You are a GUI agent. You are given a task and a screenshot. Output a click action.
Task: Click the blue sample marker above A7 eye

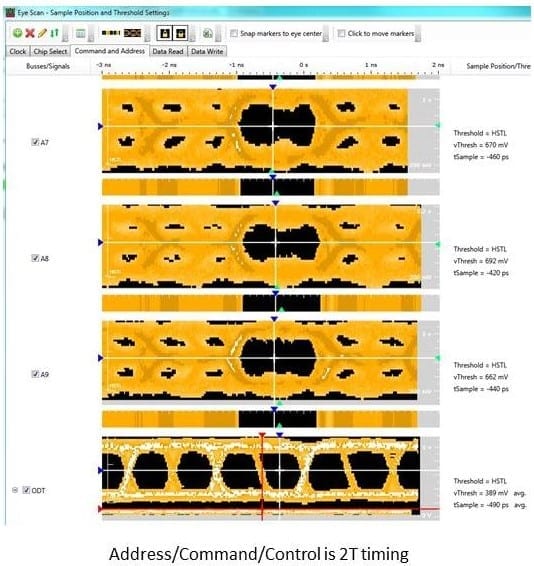(273, 87)
